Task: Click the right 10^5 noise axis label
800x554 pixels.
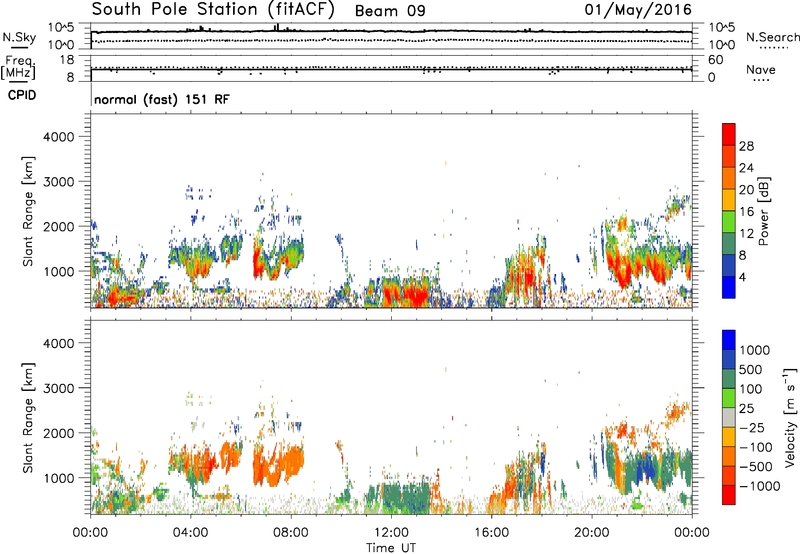Action: click(x=722, y=28)
